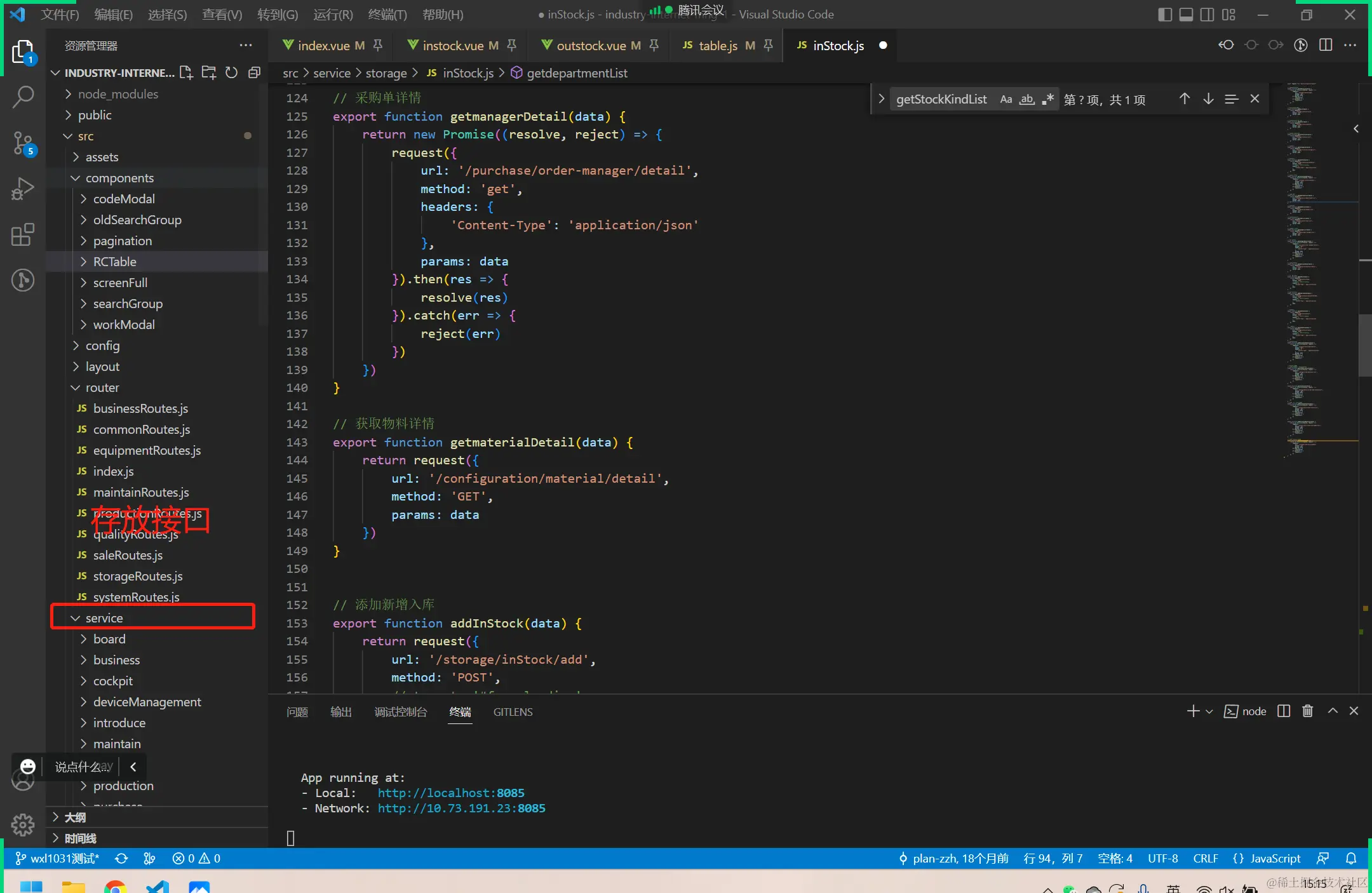
Task: Kill the terminal with trash icon
Action: click(x=1307, y=711)
